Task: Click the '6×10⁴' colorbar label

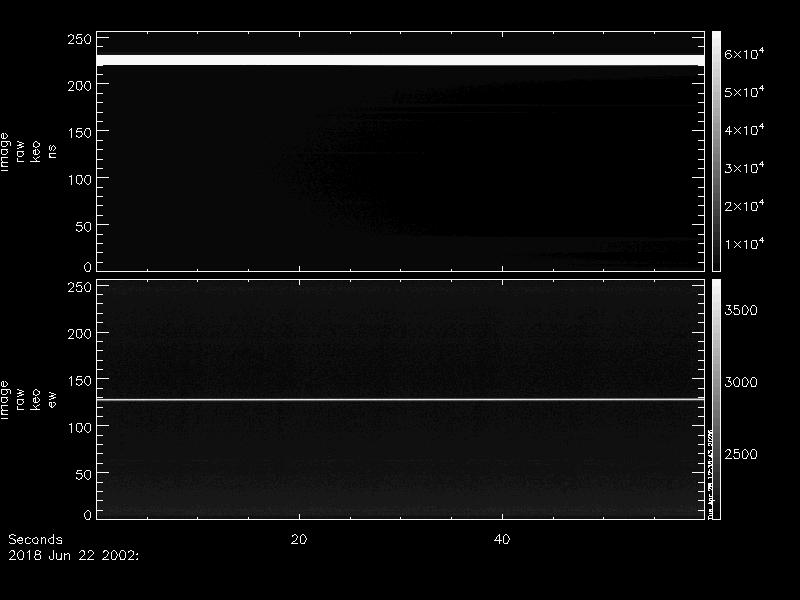Action: 744,53
